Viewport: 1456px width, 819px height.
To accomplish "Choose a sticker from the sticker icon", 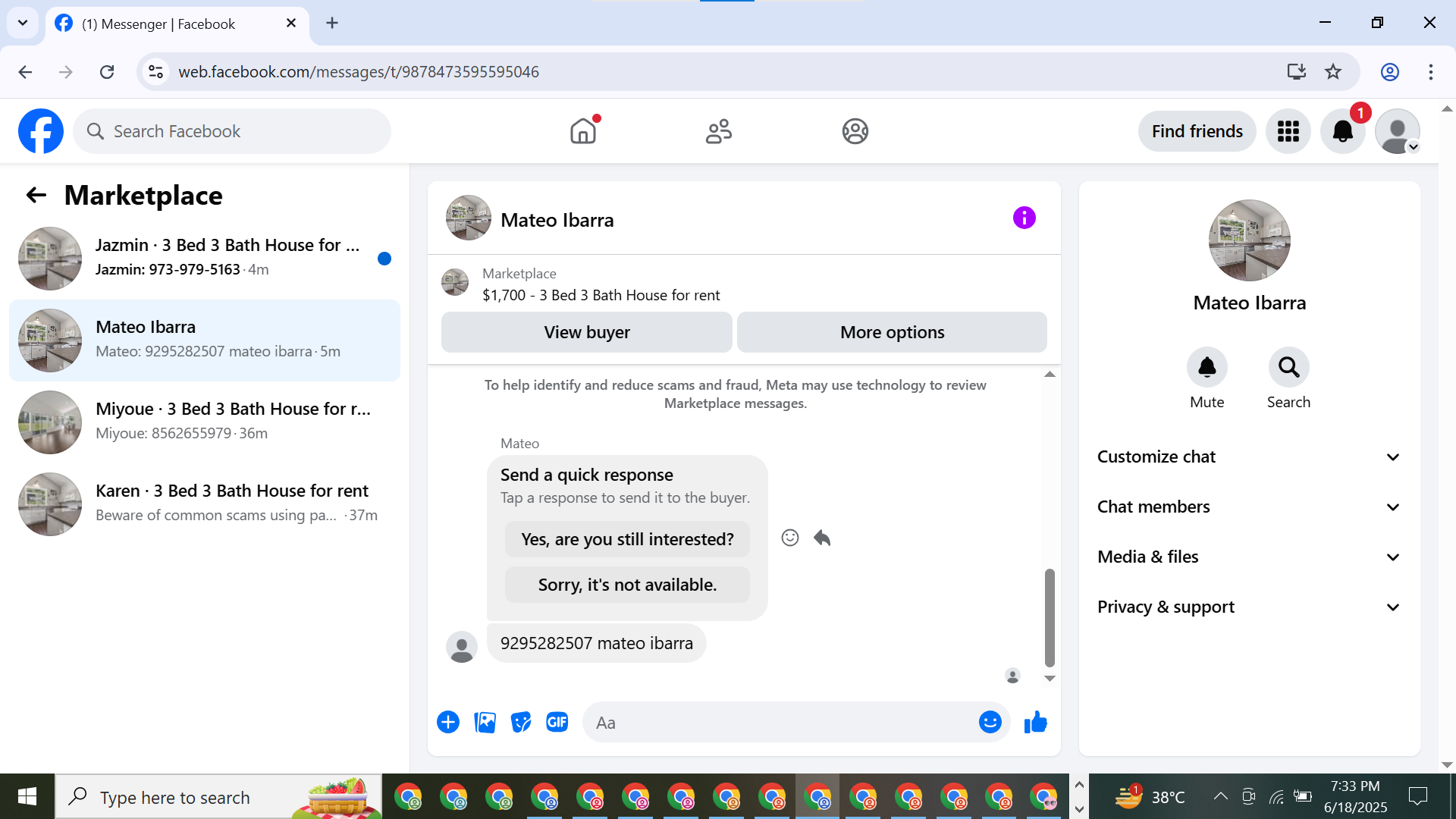I will [521, 722].
